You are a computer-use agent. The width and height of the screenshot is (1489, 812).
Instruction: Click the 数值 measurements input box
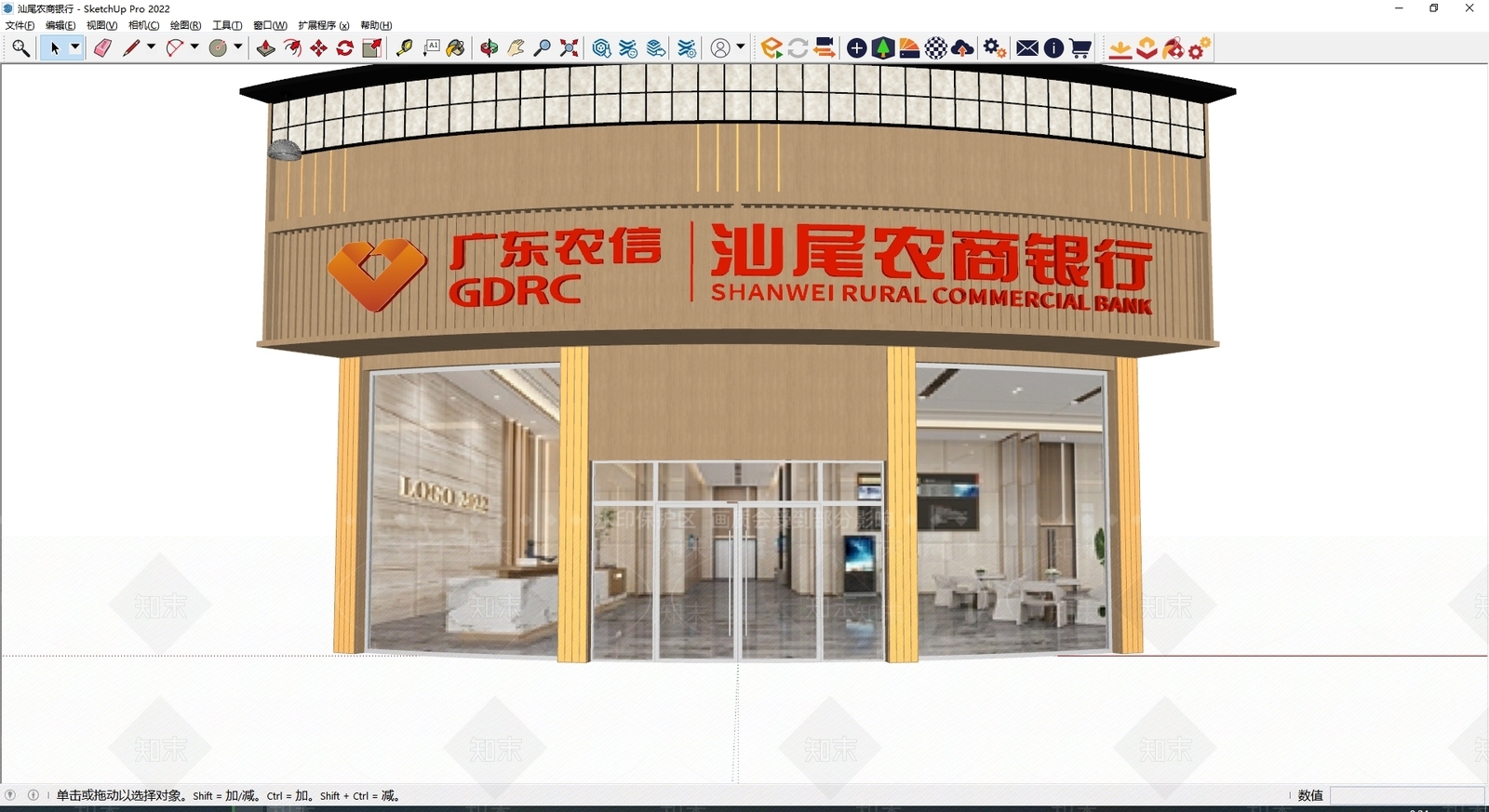(1407, 795)
